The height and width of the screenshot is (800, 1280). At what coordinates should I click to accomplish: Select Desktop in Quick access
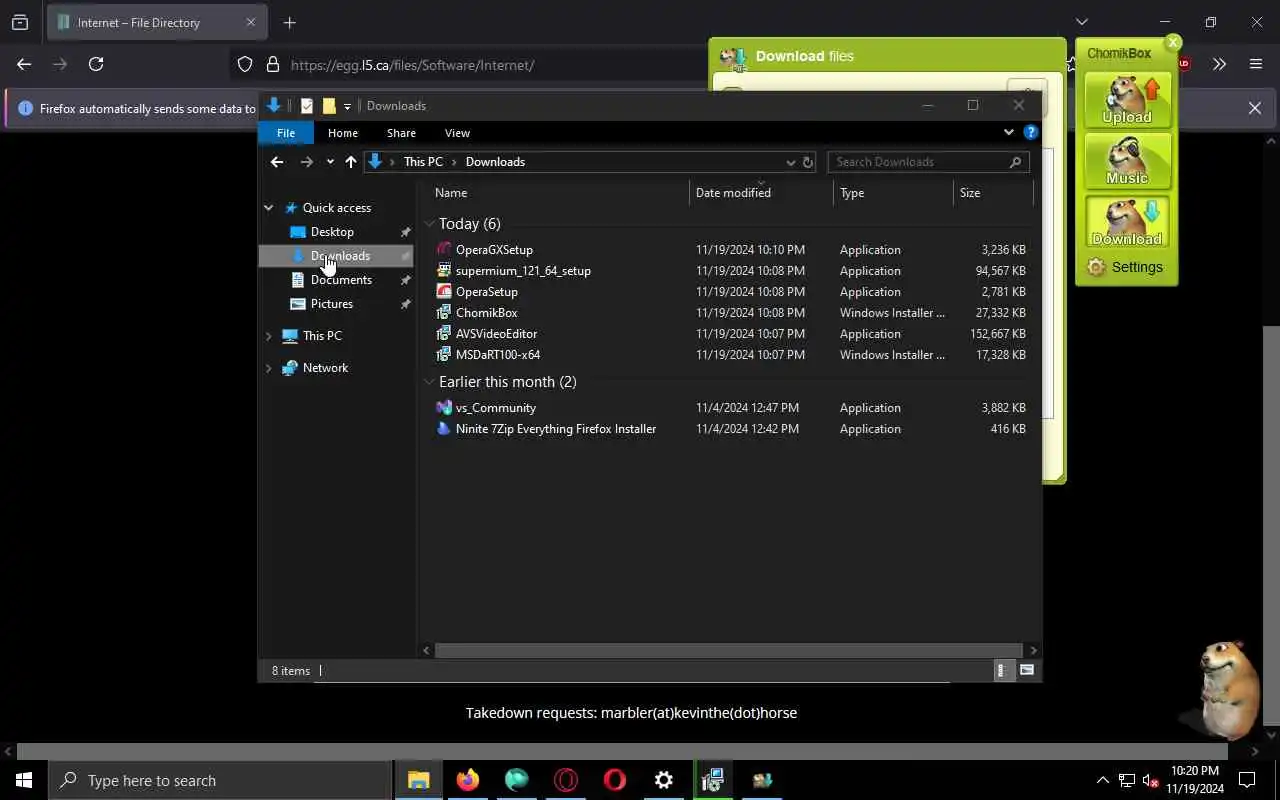click(x=332, y=232)
